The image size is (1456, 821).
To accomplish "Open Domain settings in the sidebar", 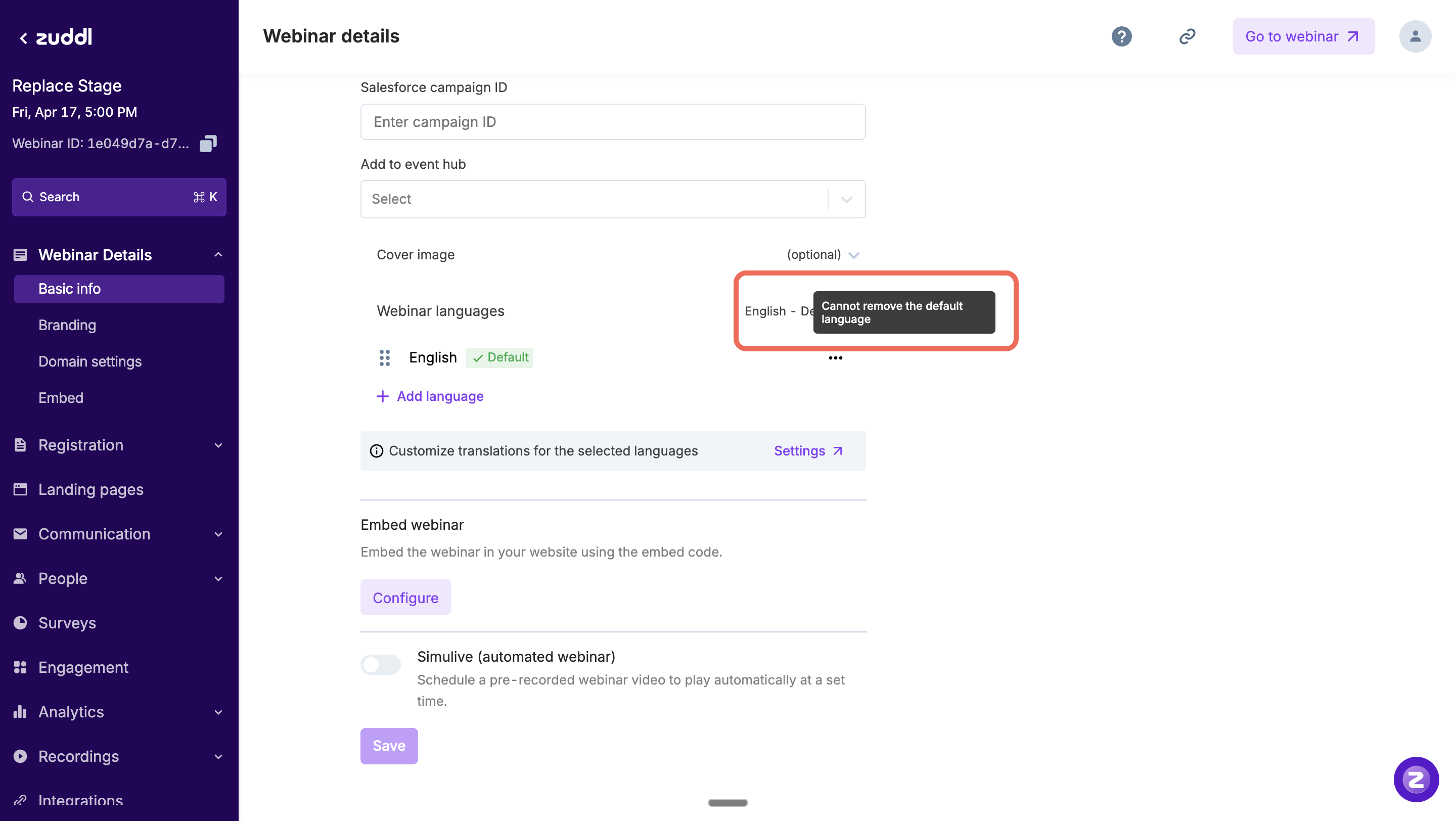I will click(x=90, y=361).
